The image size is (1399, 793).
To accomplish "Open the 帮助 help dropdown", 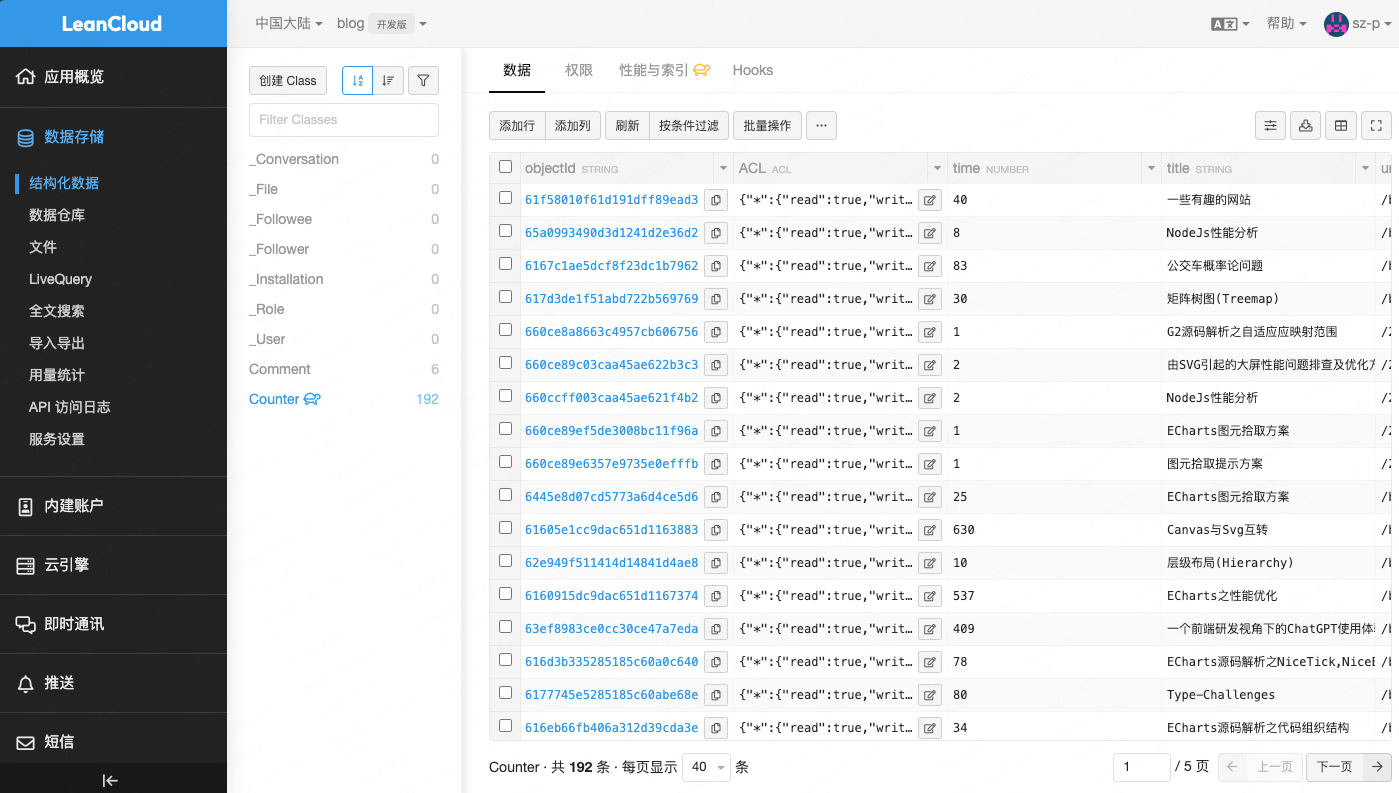I will coord(1286,23).
